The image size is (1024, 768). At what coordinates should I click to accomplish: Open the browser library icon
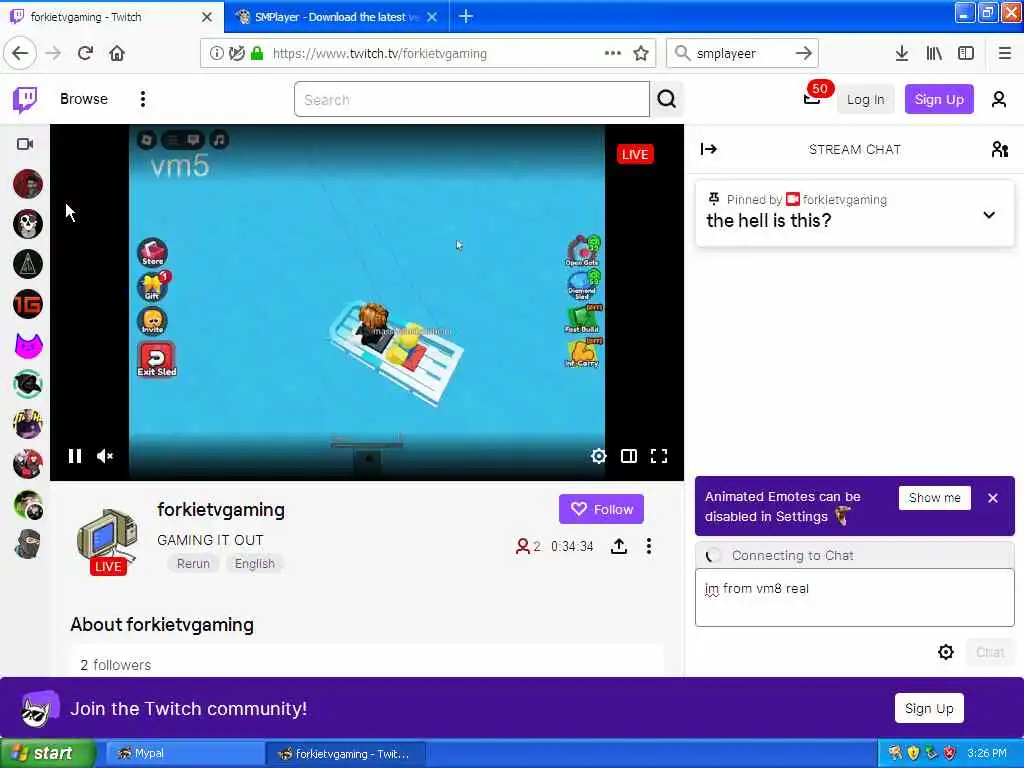(934, 54)
